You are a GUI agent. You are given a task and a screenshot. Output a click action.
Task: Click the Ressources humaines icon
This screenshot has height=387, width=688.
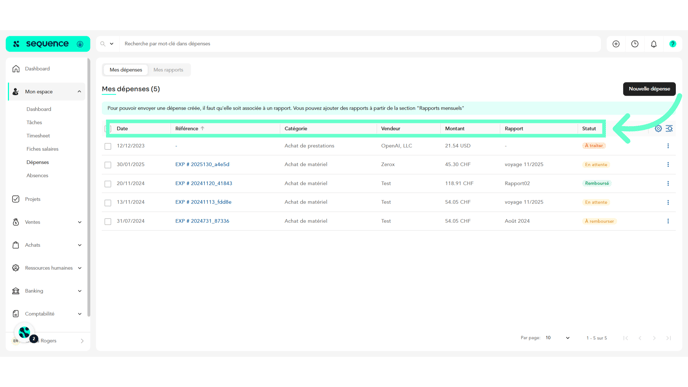pos(16,268)
